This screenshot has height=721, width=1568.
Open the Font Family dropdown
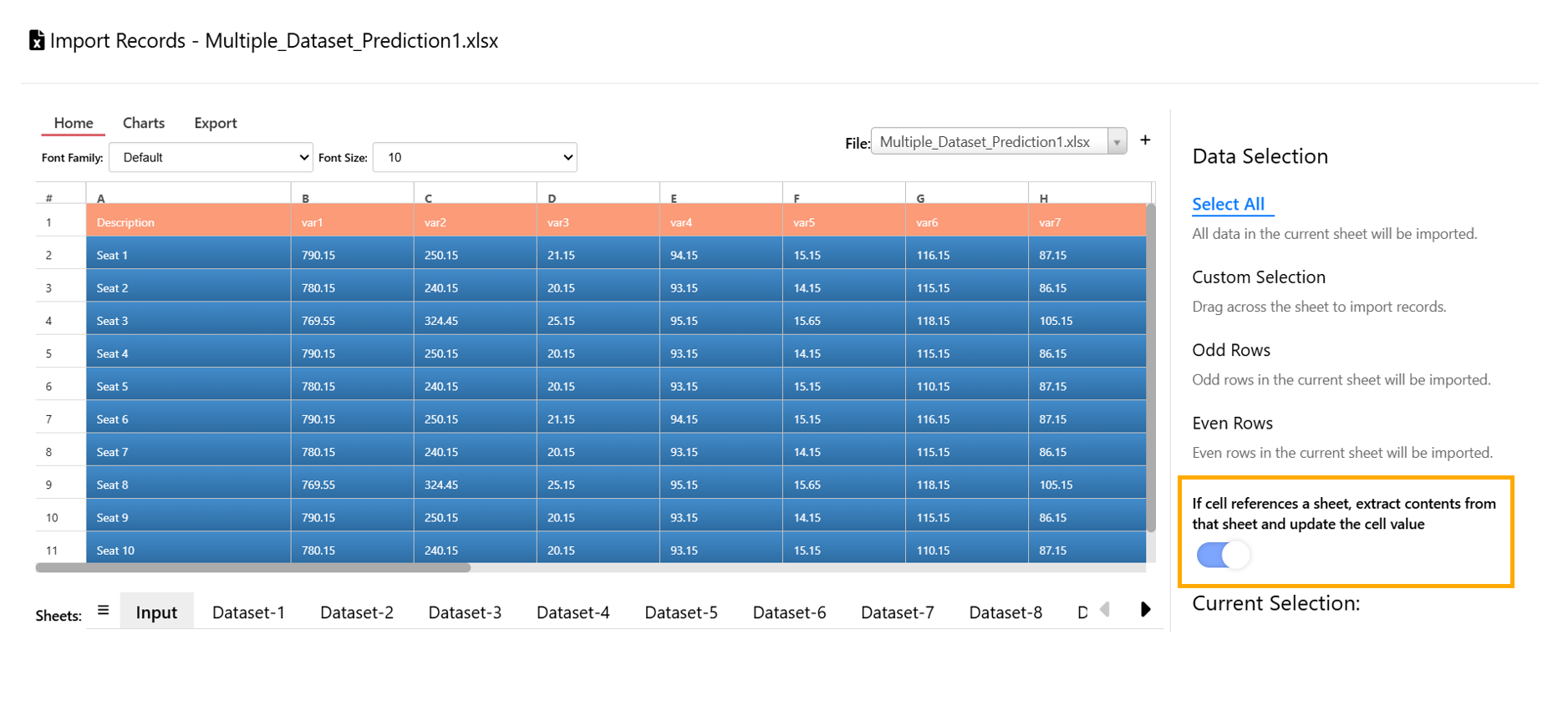(x=211, y=158)
